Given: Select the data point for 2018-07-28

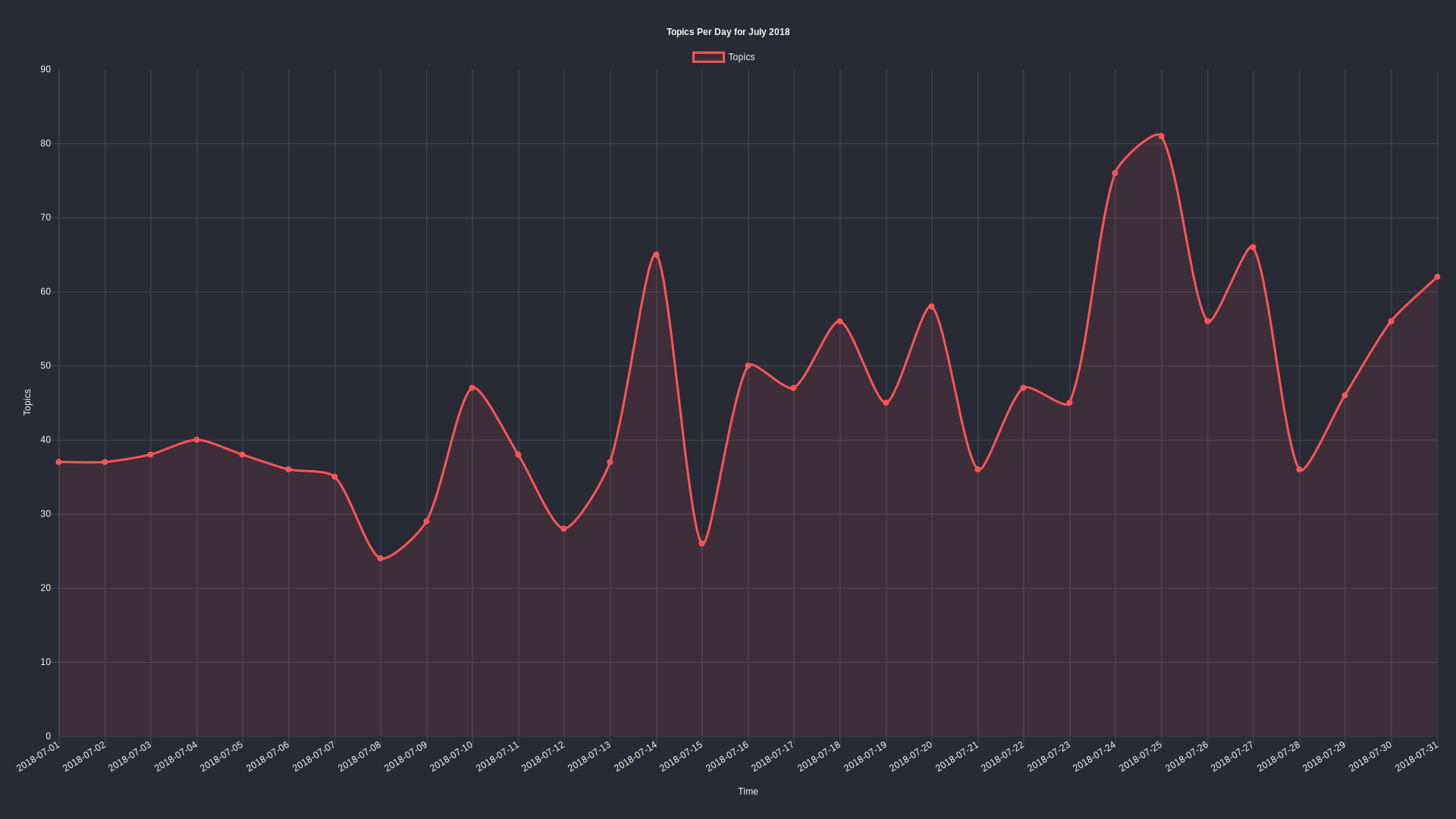Looking at the screenshot, I should click(x=1299, y=469).
